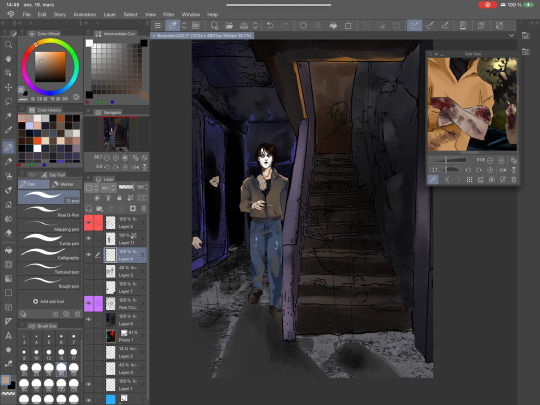Screen dimensions: 540x405
Task: Select the Mapping pen sub tool
Action: pos(49,226)
